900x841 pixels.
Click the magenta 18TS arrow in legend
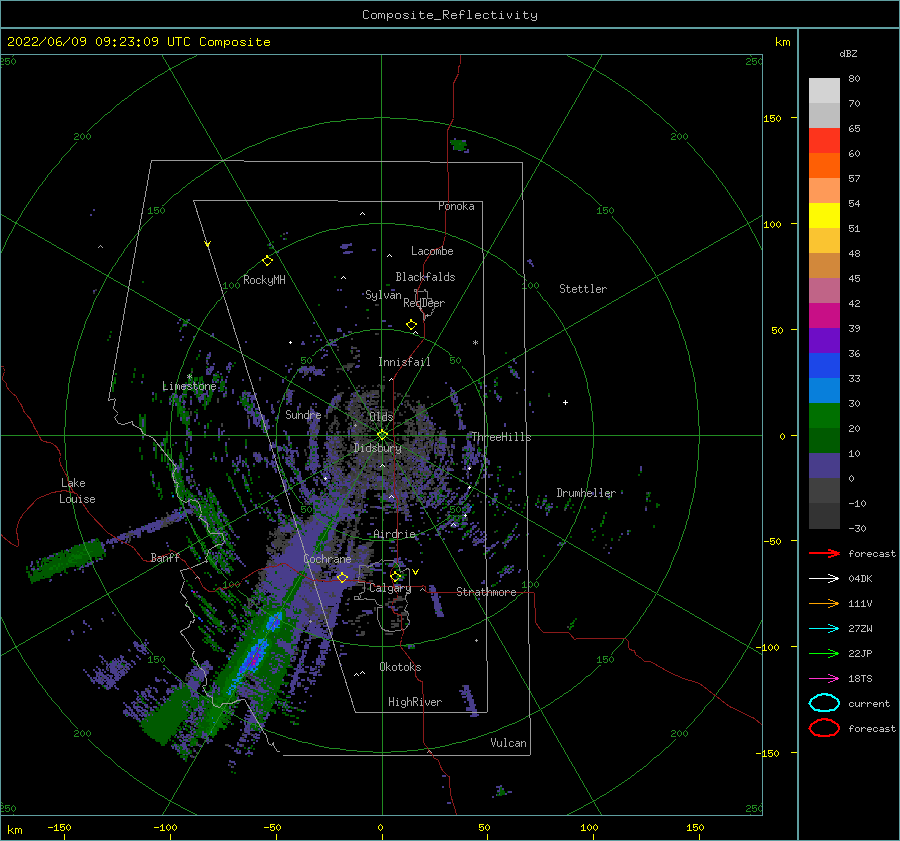coord(824,679)
